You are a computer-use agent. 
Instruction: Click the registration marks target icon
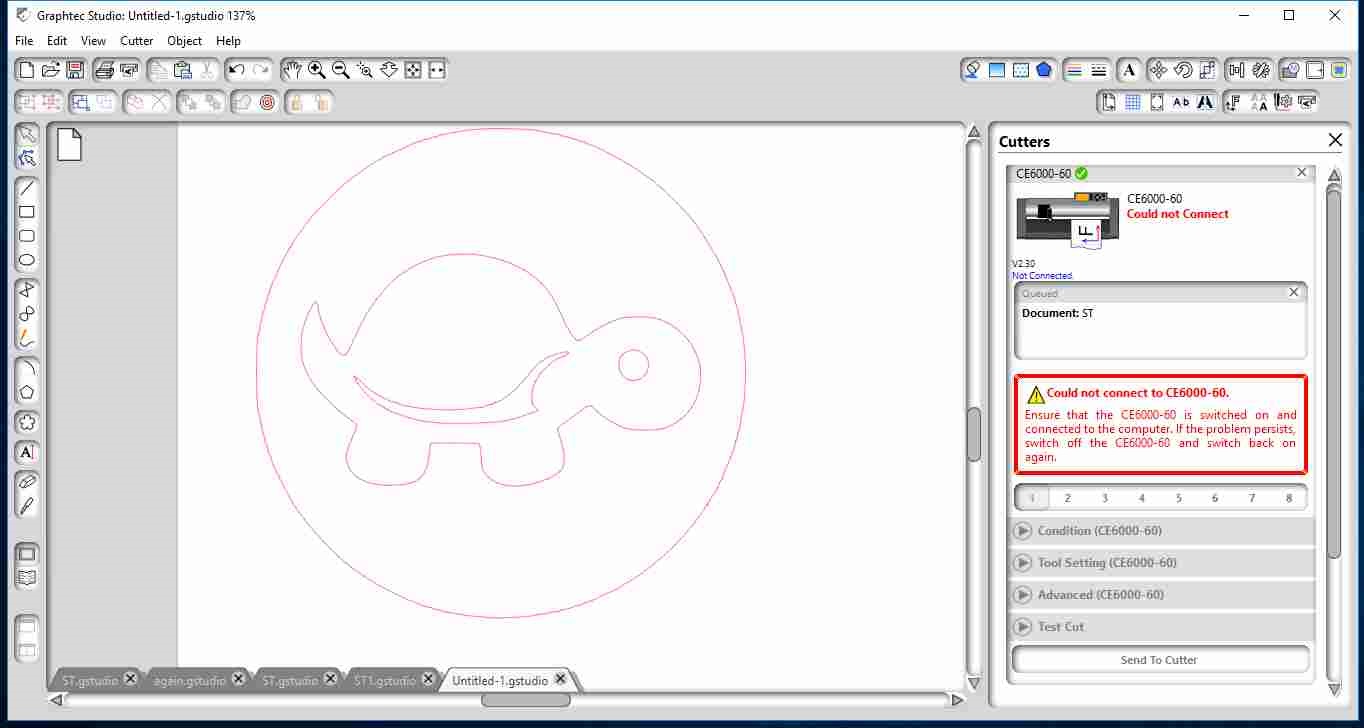[267, 102]
